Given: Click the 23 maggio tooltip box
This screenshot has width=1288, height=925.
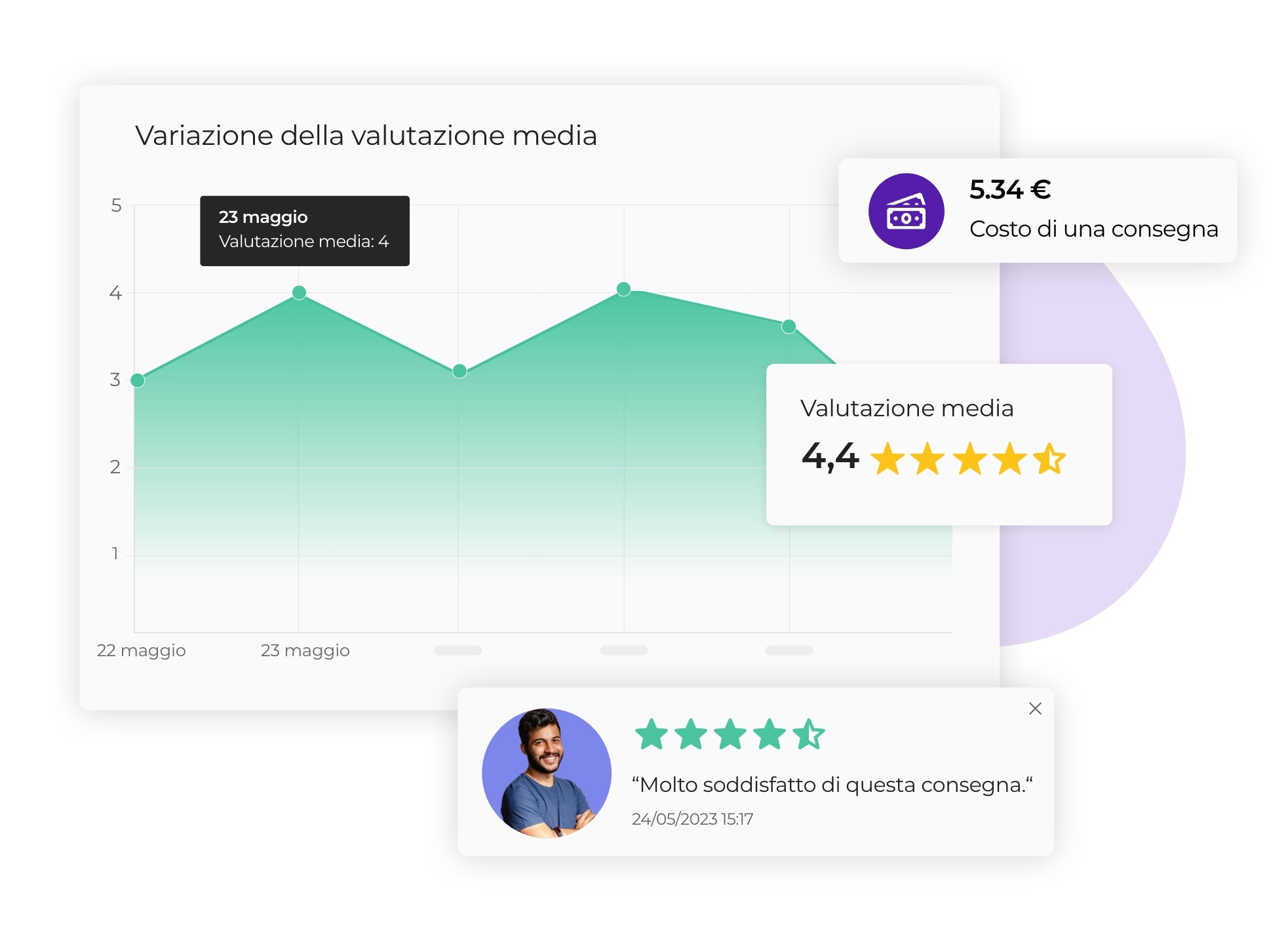Looking at the screenshot, I should click(304, 231).
